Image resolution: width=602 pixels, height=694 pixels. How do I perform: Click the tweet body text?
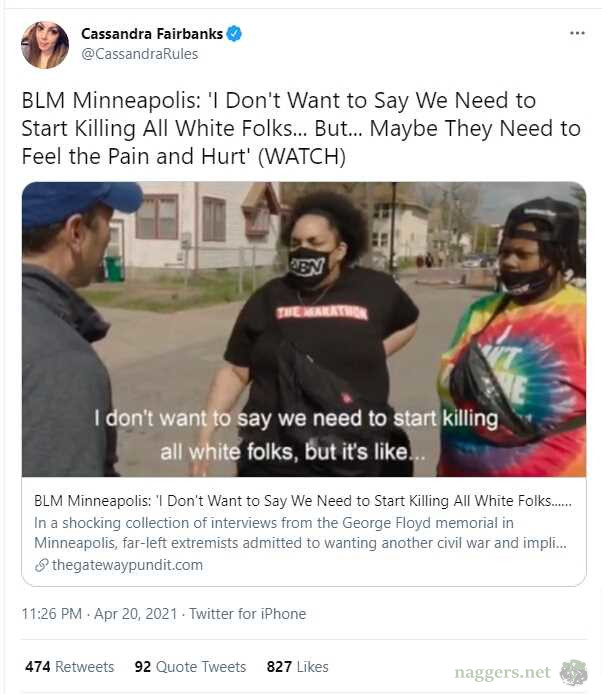click(301, 128)
